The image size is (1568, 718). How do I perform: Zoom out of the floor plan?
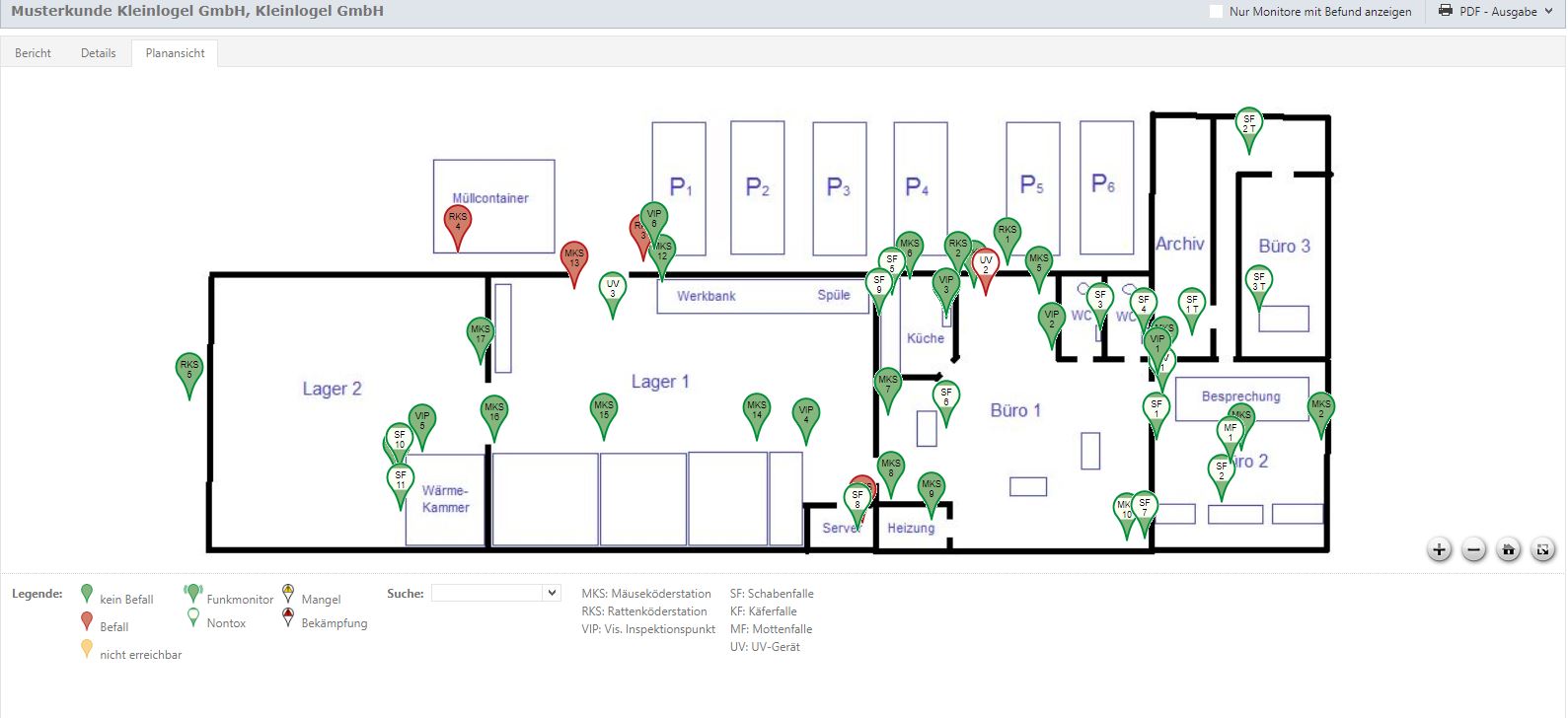[1474, 550]
